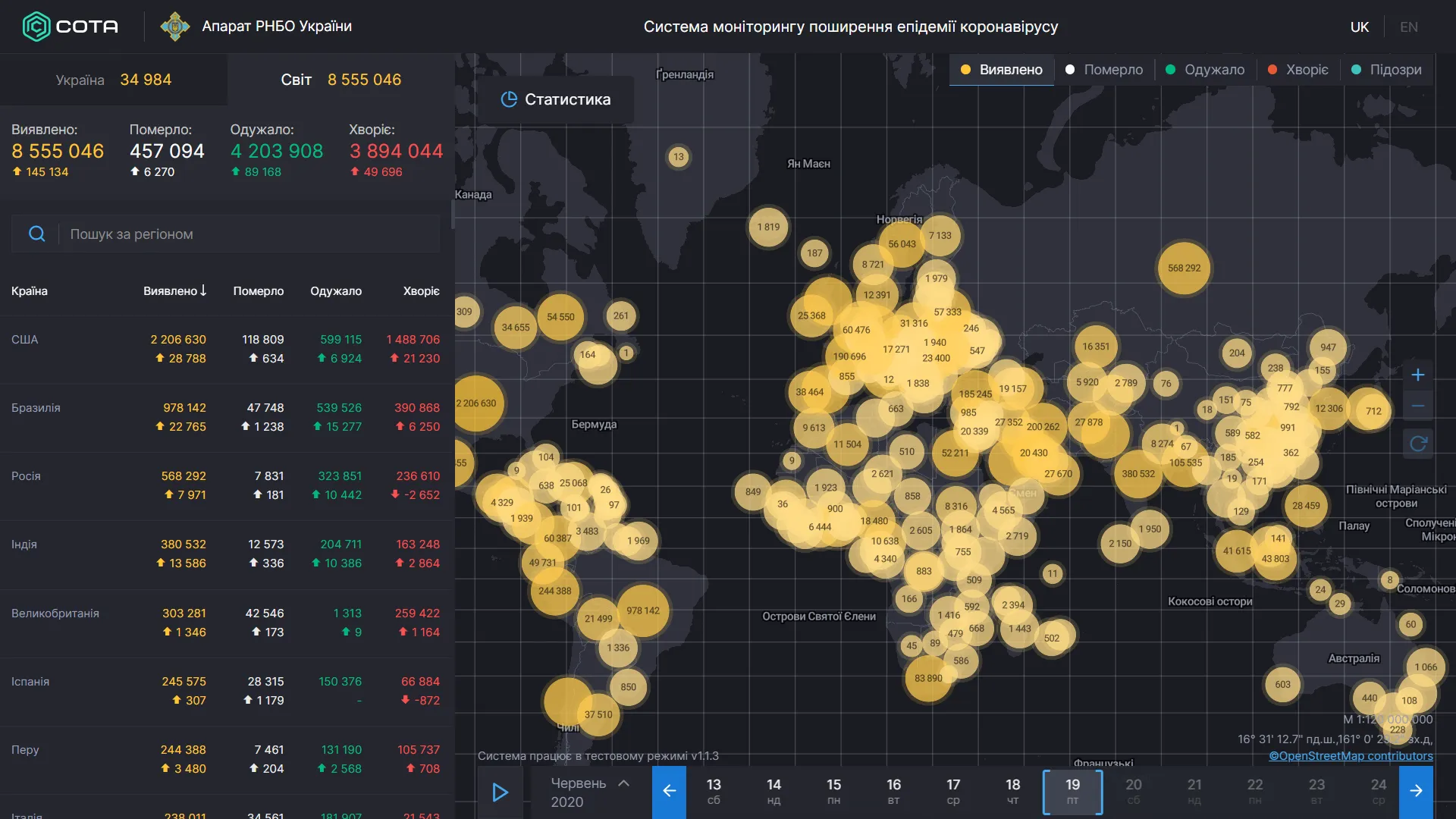1456x819 pixels.
Task: Go to previous dates with left arrow
Action: click(669, 791)
